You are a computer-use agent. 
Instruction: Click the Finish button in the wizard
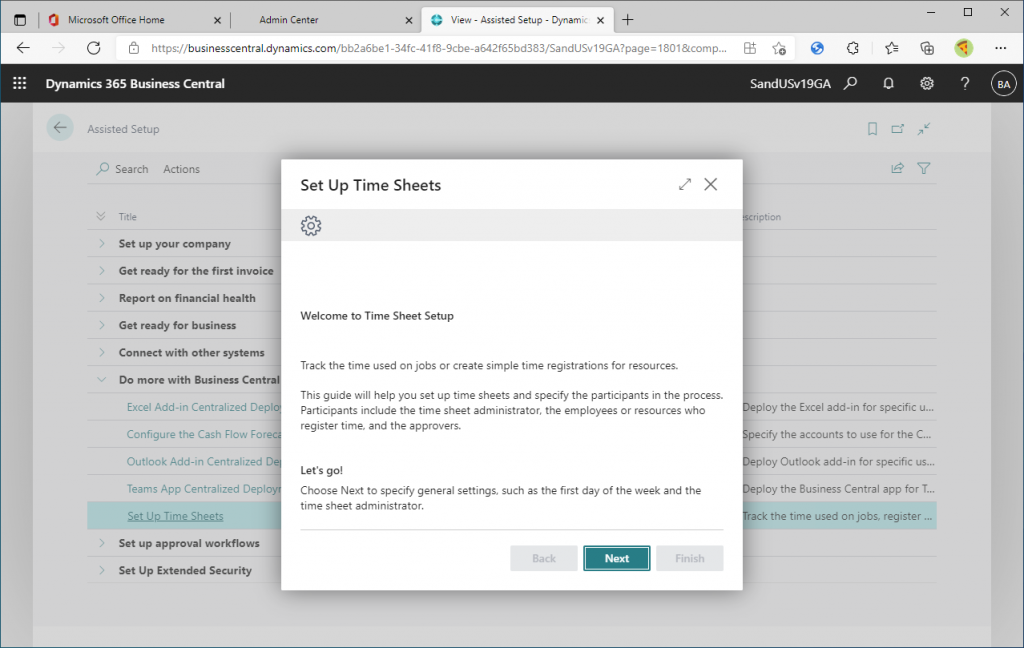pos(690,559)
